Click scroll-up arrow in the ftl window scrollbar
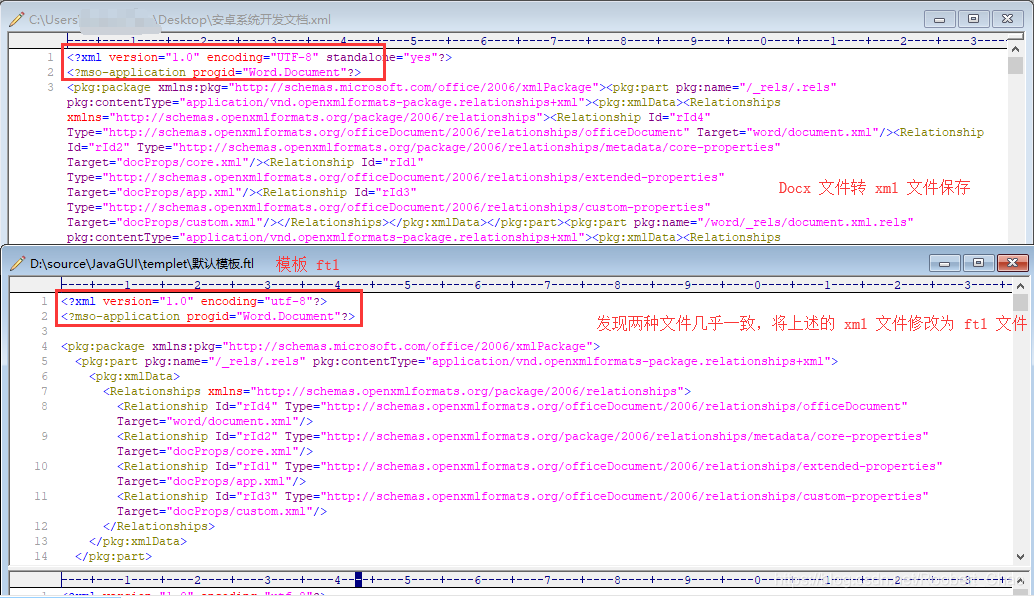1034x598 pixels. tap(1020, 286)
